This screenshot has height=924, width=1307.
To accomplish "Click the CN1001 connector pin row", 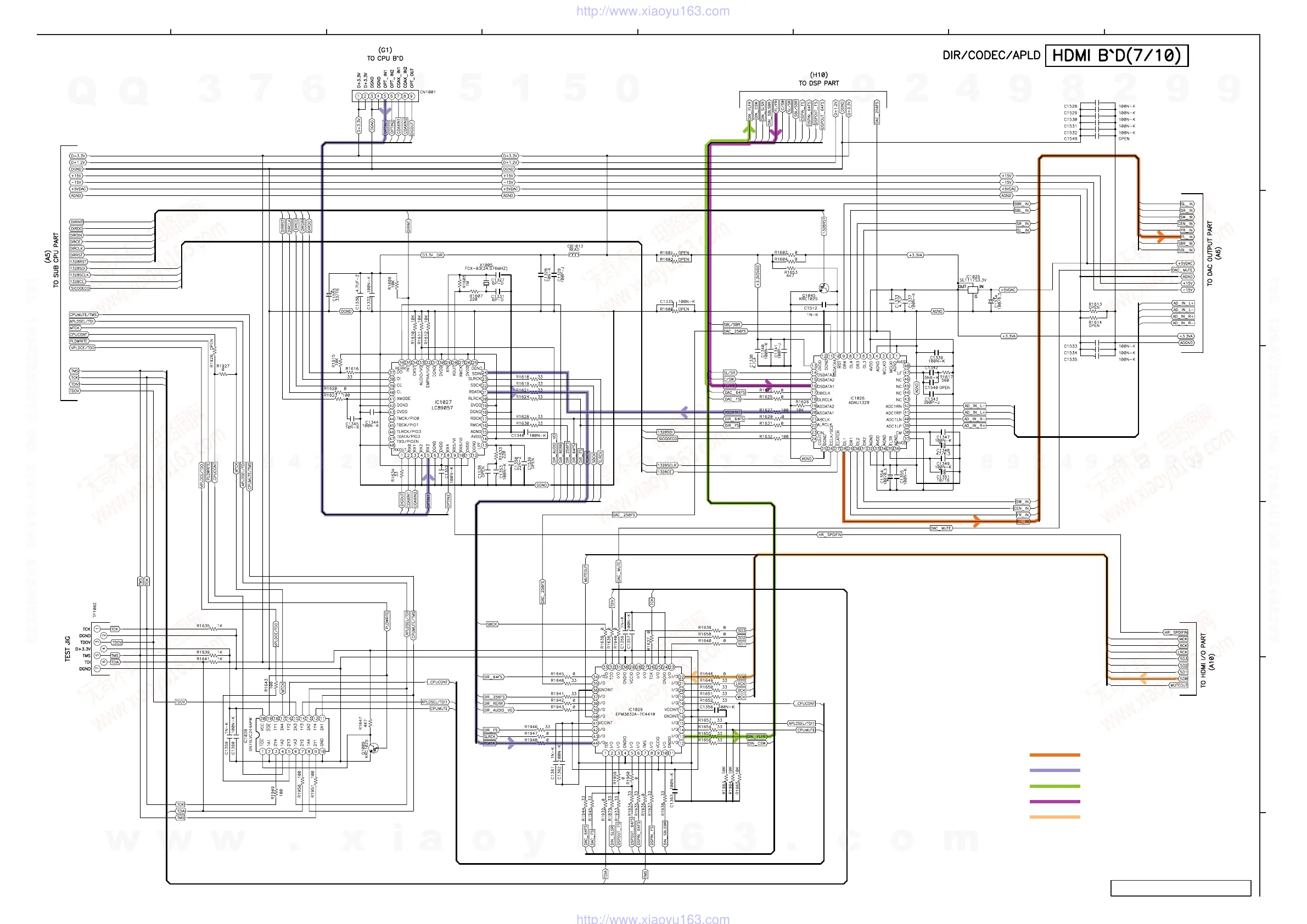I will tap(385, 96).
